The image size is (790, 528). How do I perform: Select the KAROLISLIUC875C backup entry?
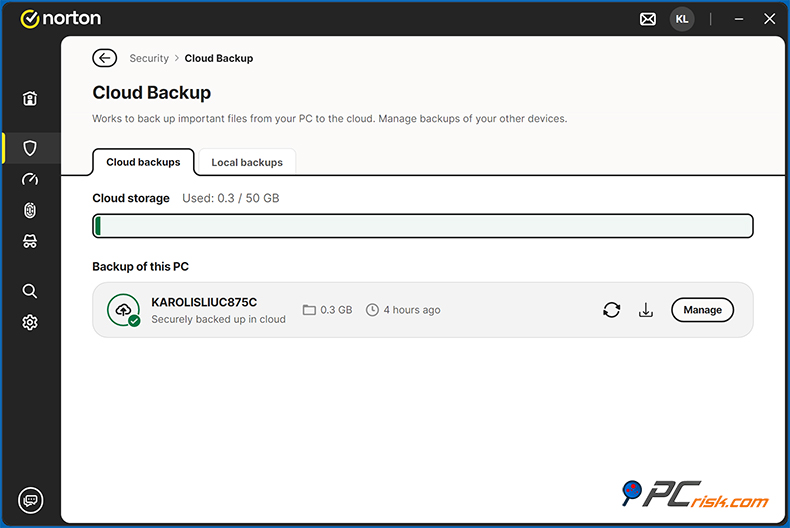click(204, 302)
